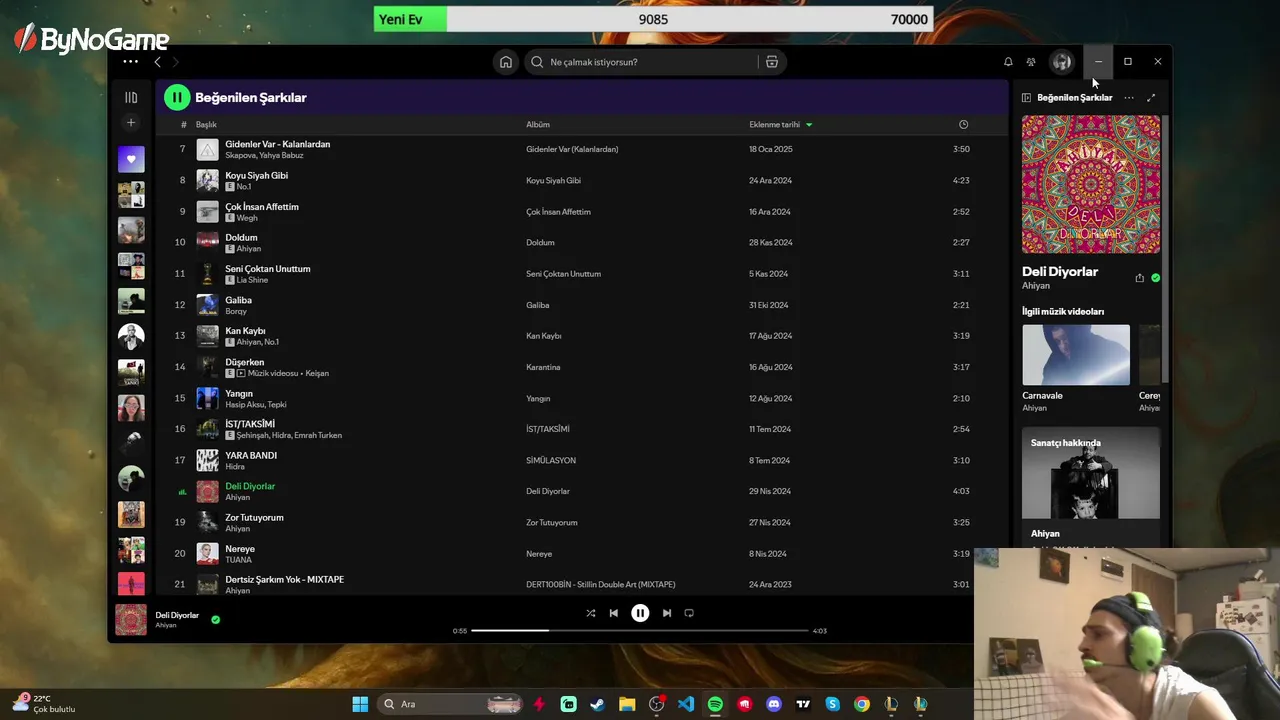This screenshot has width=1280, height=720.
Task: Open more options in Now Playing panel
Action: (x=1129, y=98)
